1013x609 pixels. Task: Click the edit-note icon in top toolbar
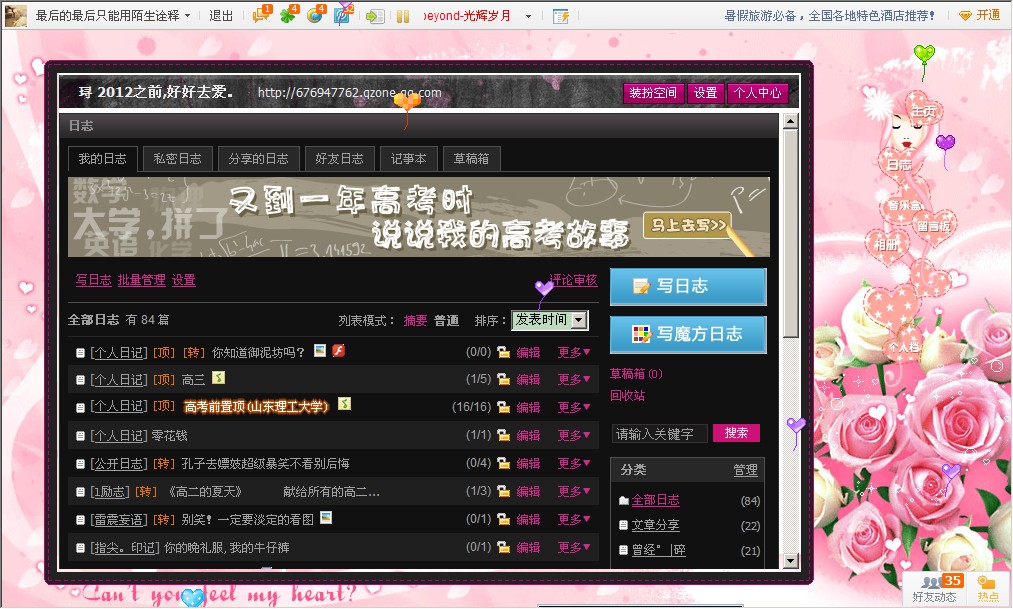click(x=561, y=16)
